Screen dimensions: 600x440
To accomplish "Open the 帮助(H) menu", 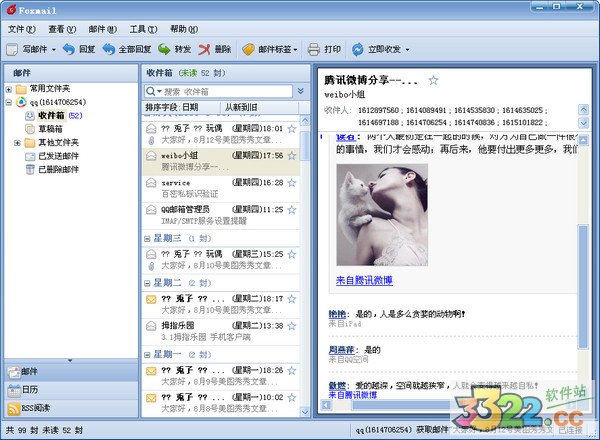I will tap(184, 29).
